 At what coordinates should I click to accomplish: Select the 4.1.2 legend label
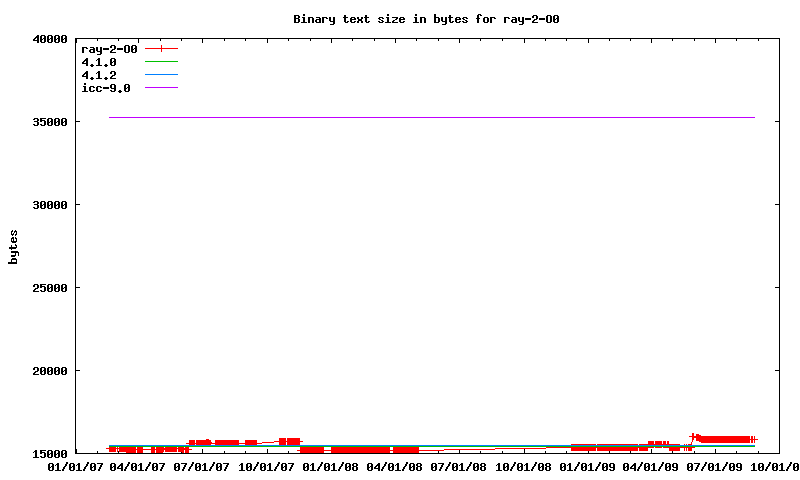(x=98, y=75)
